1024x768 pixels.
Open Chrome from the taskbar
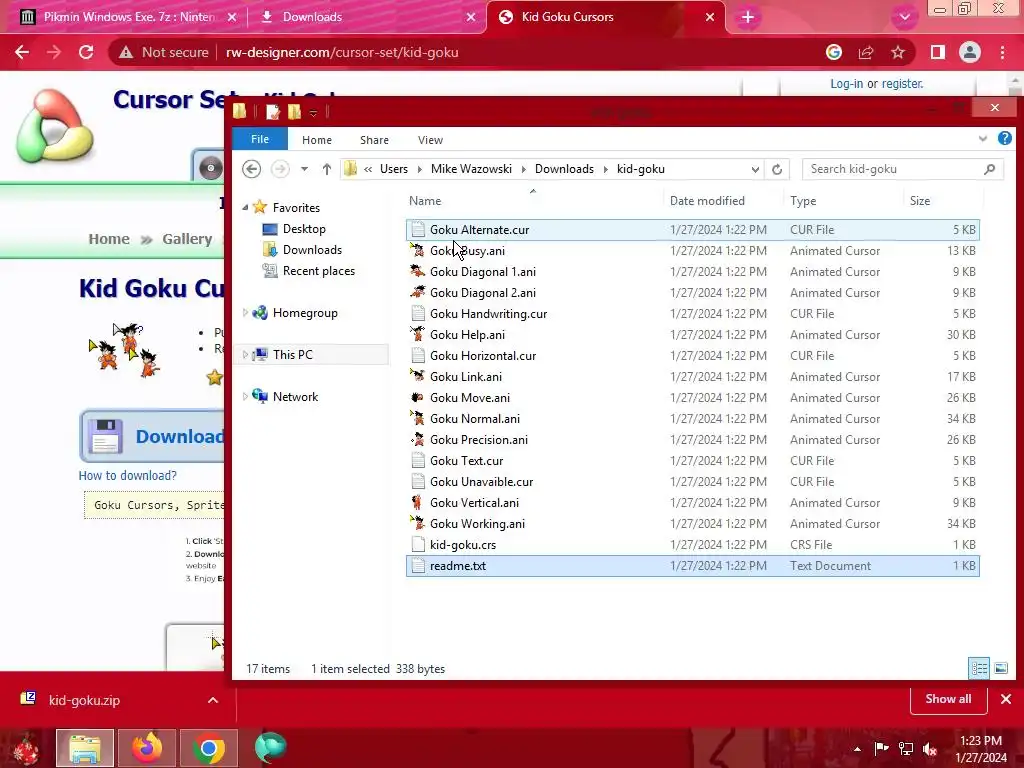(209, 748)
